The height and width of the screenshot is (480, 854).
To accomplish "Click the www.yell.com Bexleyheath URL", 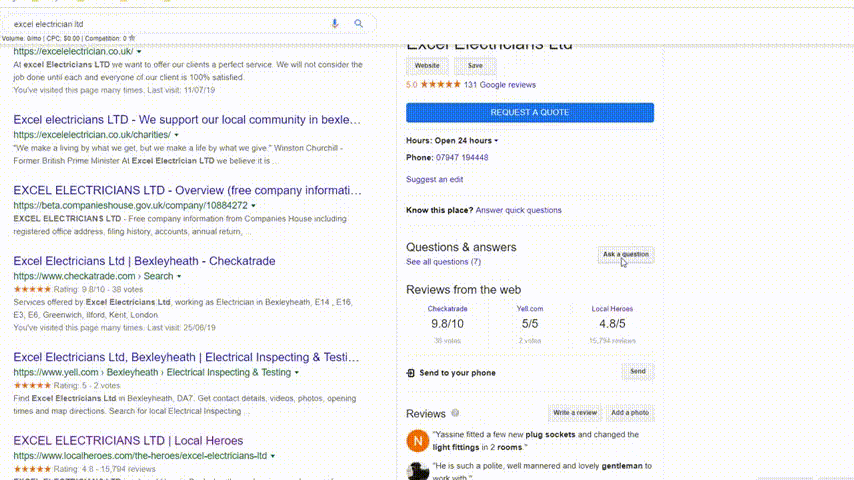I will point(152,372).
